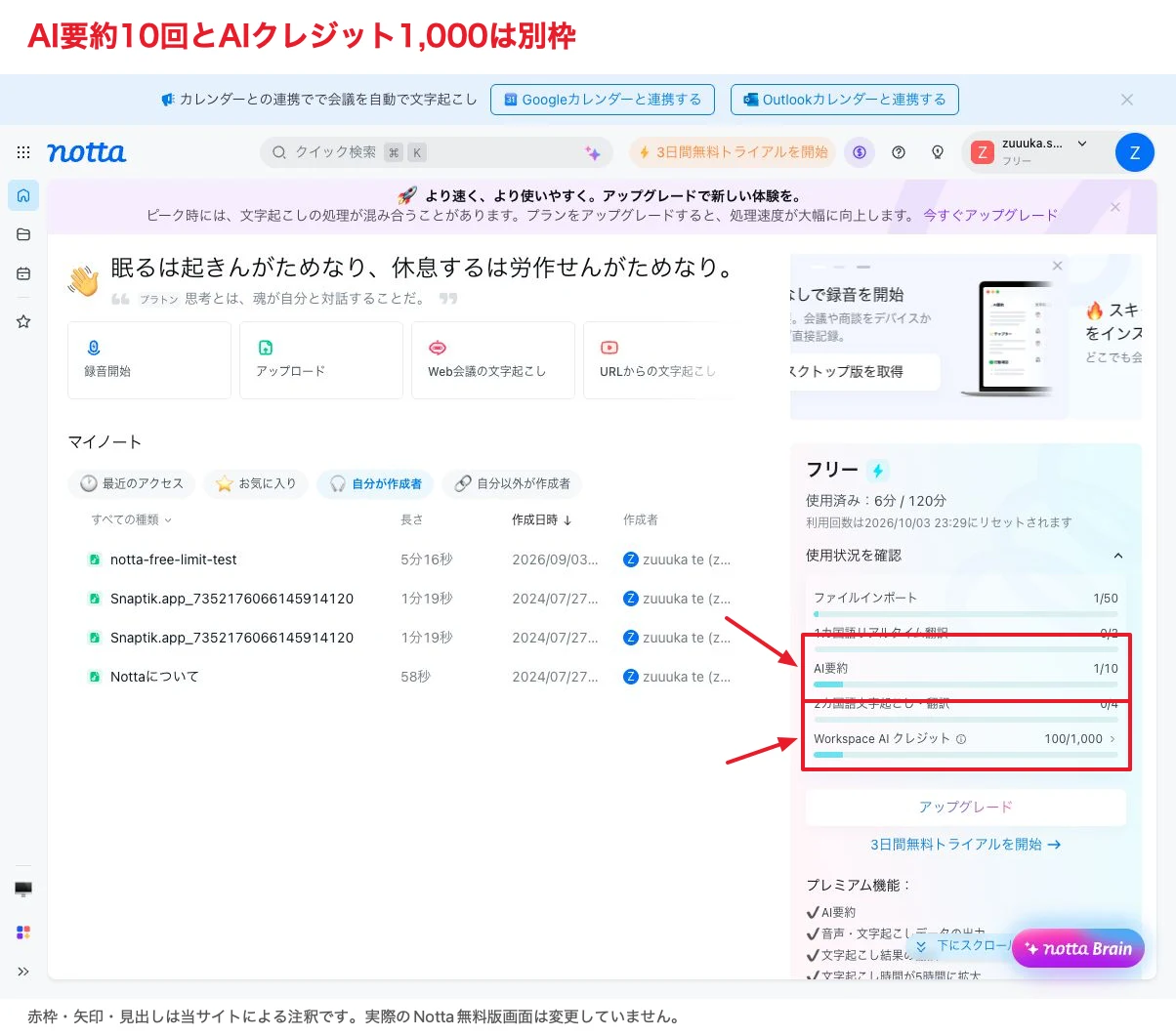The image size is (1176, 1036).
Task: Open the Home icon in the left sidebar
Action: point(23,195)
